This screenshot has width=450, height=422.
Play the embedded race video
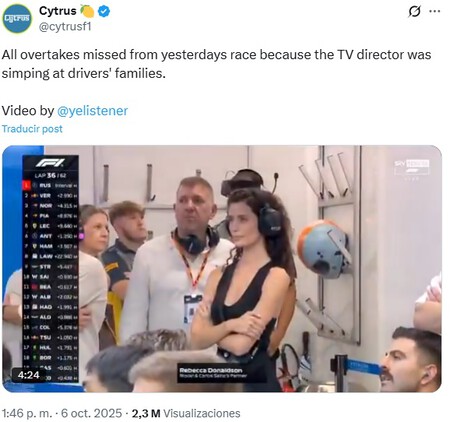(x=222, y=269)
